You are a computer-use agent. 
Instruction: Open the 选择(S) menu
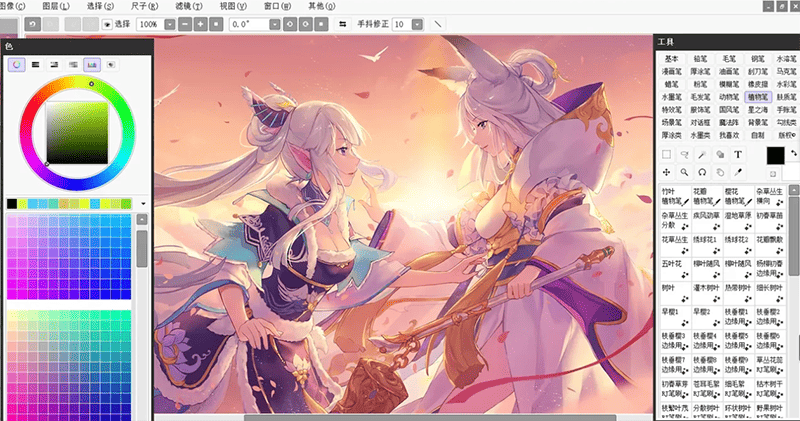tap(100, 6)
